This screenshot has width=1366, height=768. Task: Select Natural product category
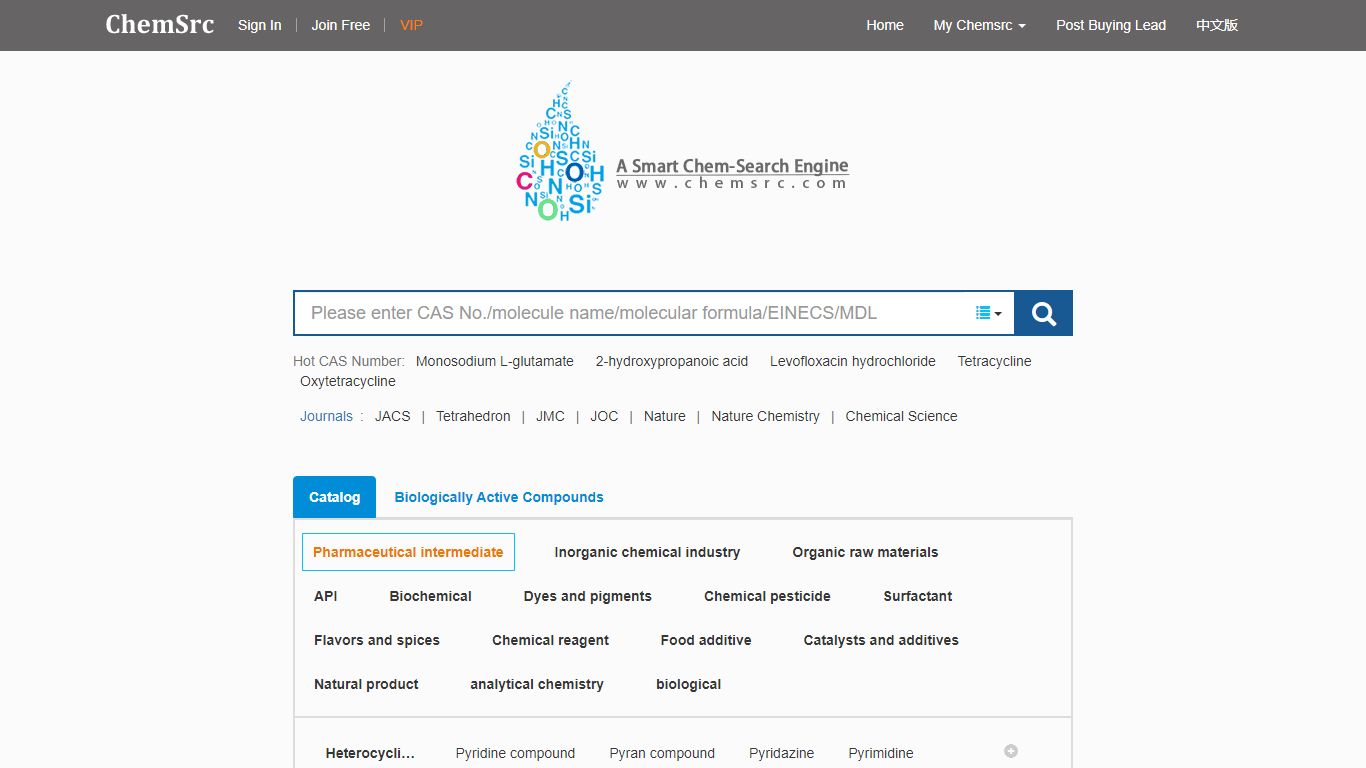pos(366,684)
